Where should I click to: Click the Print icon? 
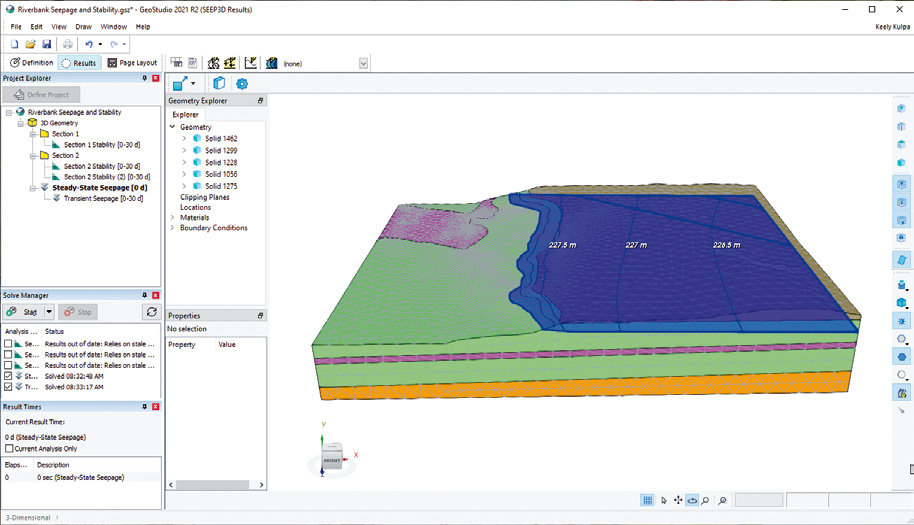[x=68, y=44]
